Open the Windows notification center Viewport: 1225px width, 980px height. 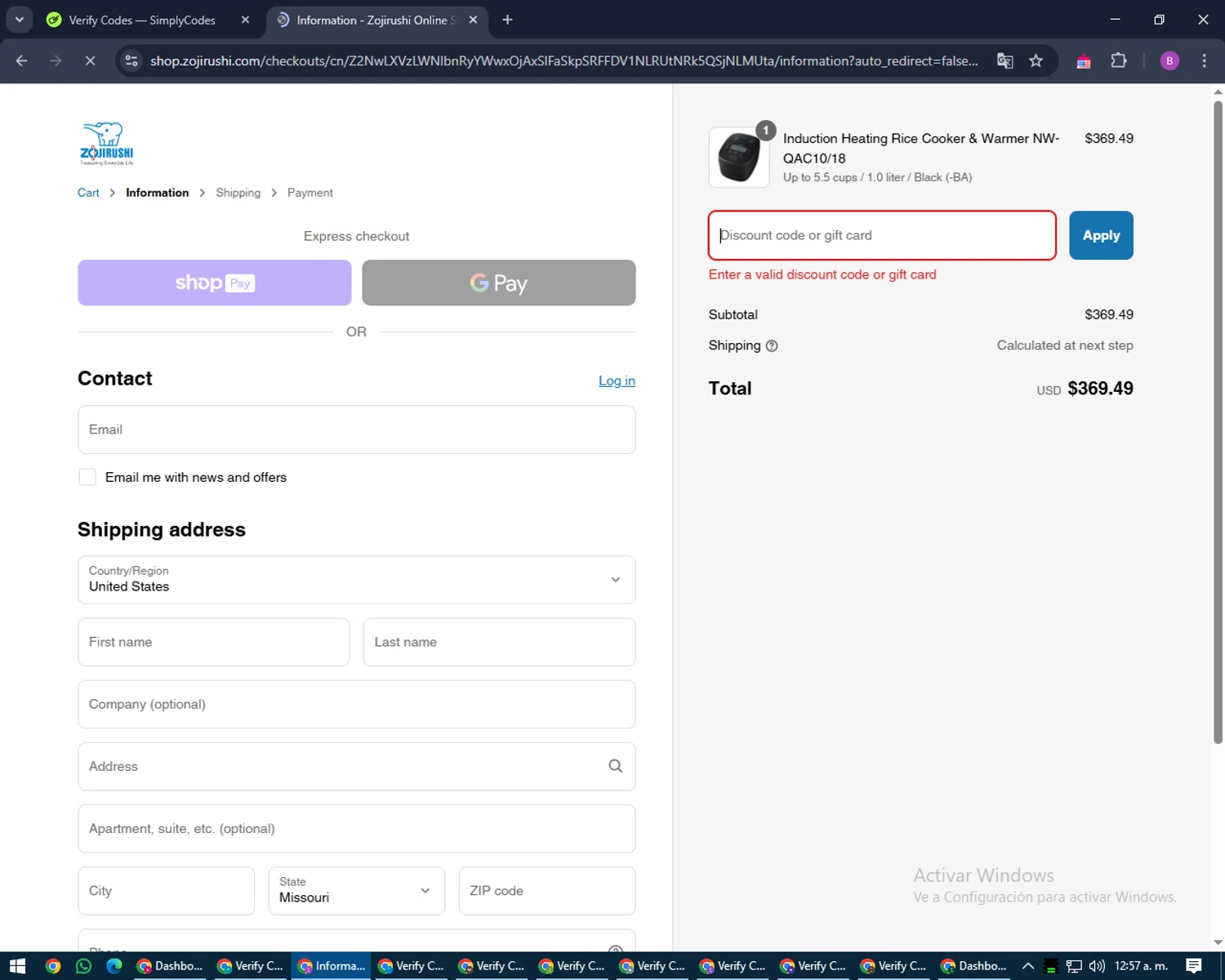coord(1194,966)
